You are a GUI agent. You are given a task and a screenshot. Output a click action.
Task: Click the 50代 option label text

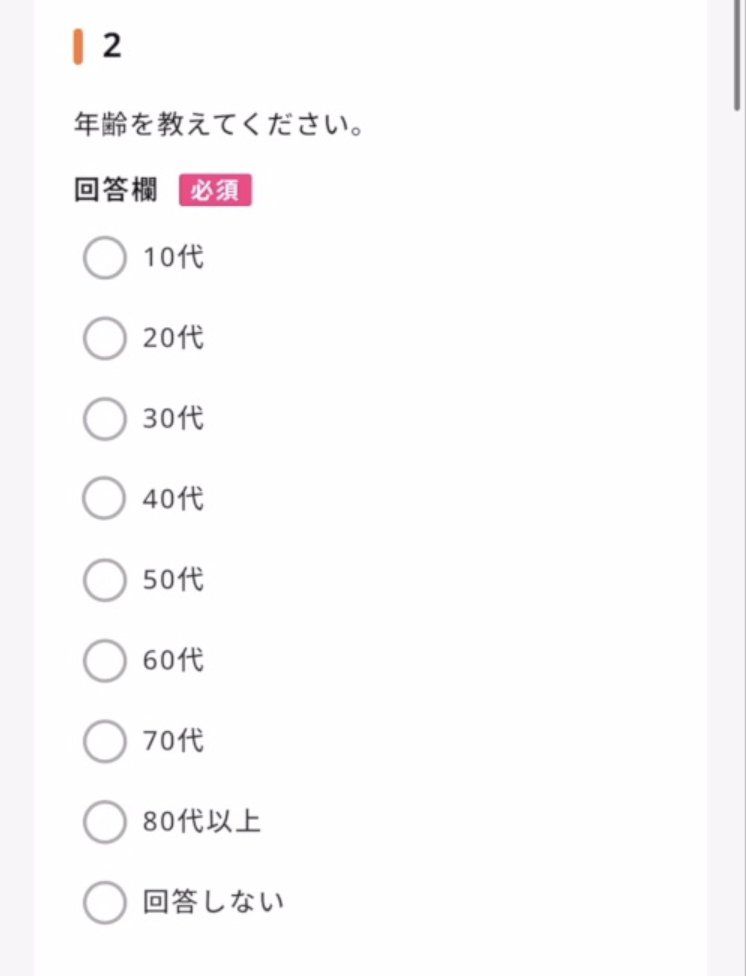(x=173, y=580)
